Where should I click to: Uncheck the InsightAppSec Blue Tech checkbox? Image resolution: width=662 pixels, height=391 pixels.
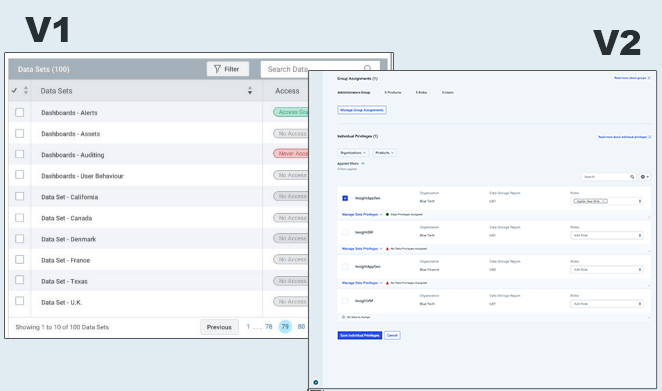(345, 198)
